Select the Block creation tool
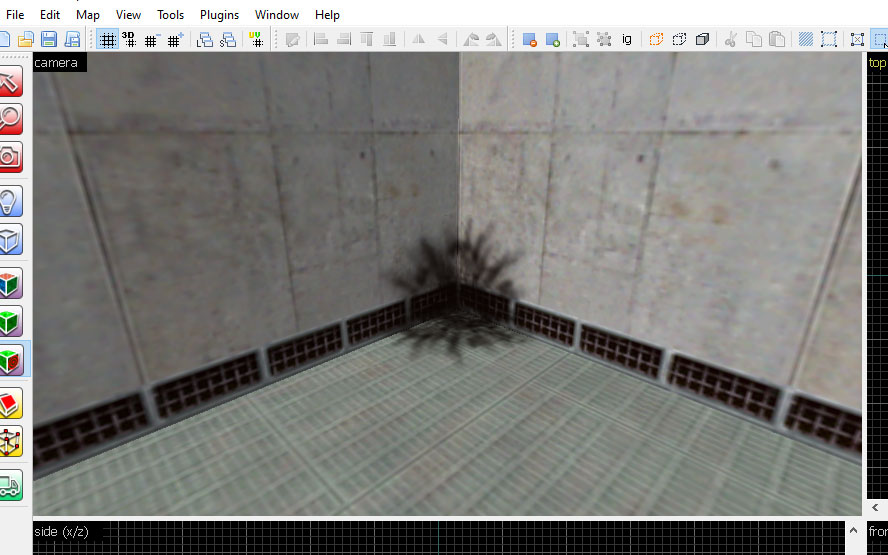Screen dimensions: 888x555 10,240
